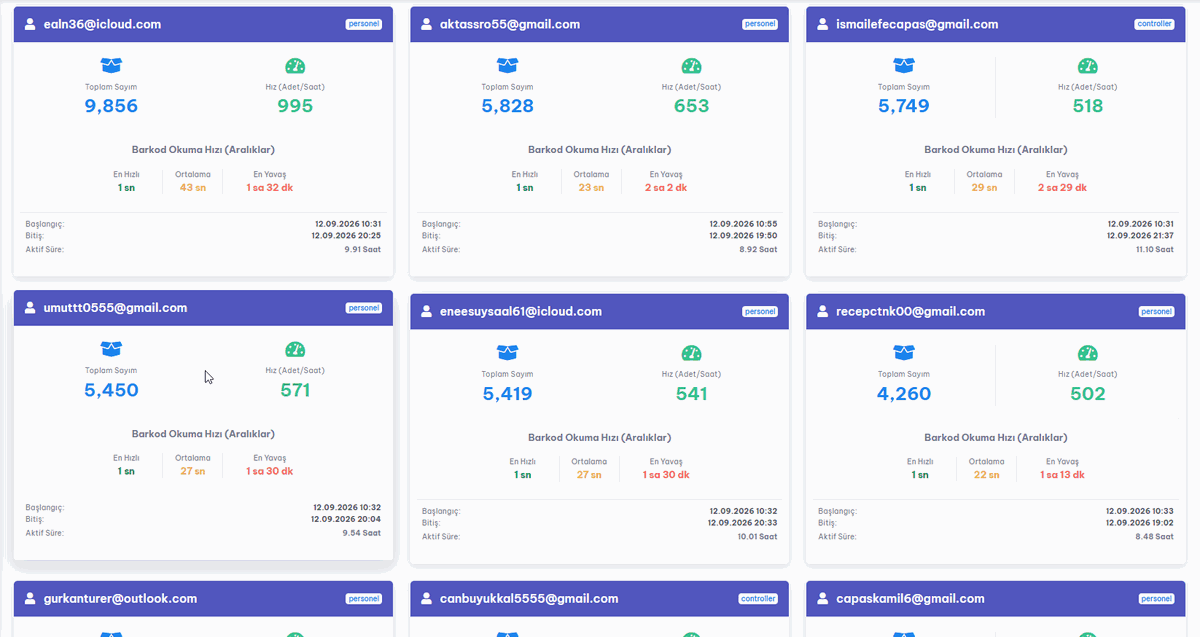Click controller badge on canbuyukkal5555@gmail.com card
Screen dimensions: 1200x637
[758, 599]
